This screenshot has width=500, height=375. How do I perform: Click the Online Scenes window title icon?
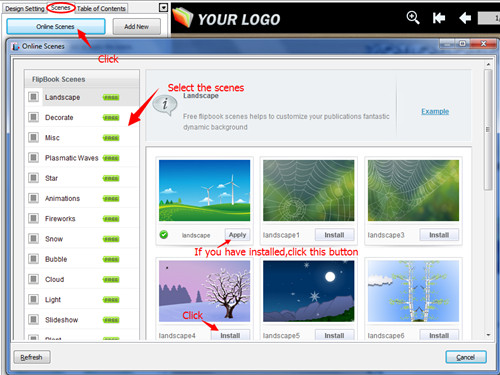(x=15, y=46)
